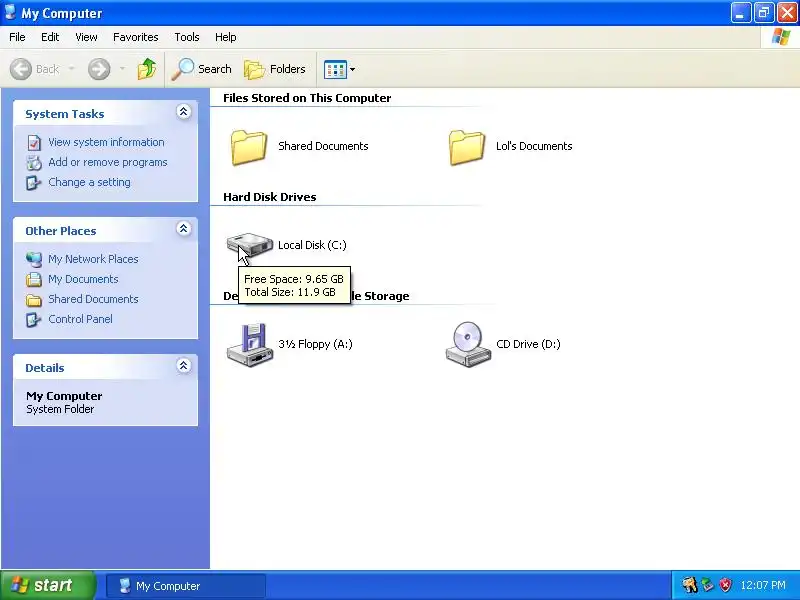The width and height of the screenshot is (800, 600).
Task: Select the 3½ Floppy (A:) label
Action: [315, 344]
